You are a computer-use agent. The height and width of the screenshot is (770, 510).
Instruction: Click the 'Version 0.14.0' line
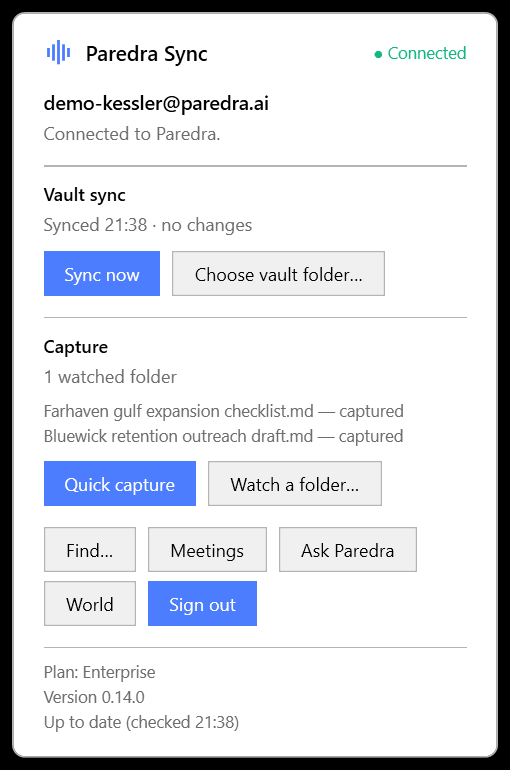[94, 697]
